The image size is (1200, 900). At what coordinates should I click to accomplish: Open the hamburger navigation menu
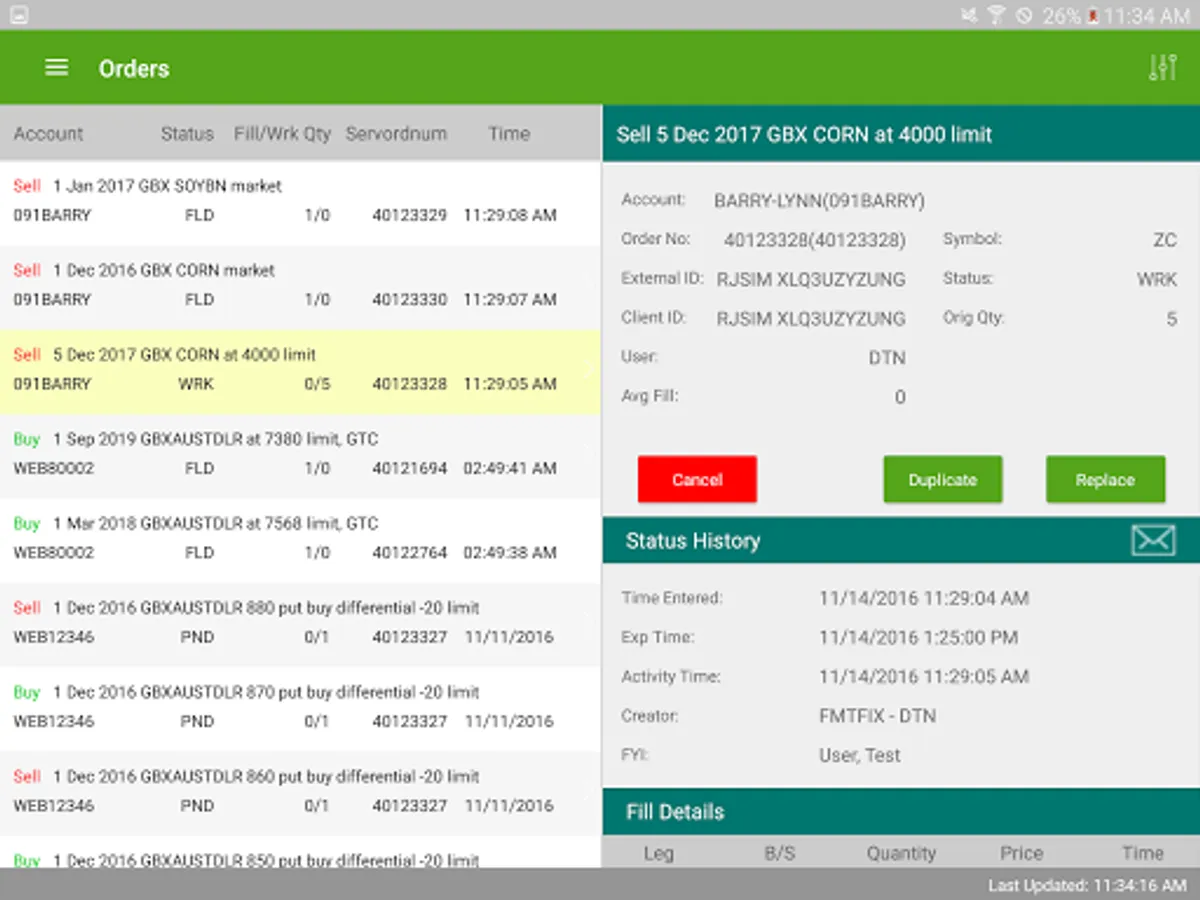[x=57, y=68]
